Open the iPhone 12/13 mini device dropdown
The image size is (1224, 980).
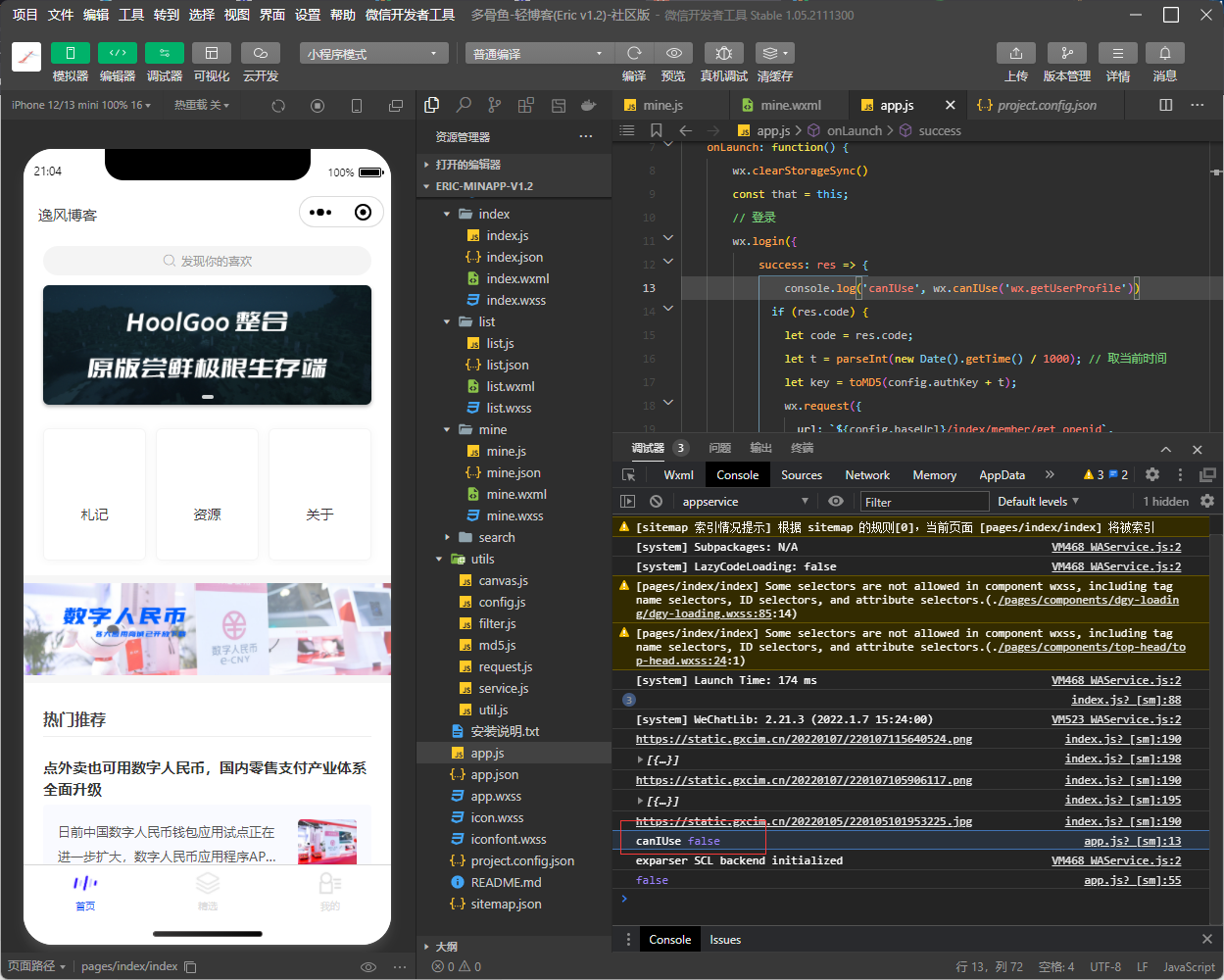(80, 105)
